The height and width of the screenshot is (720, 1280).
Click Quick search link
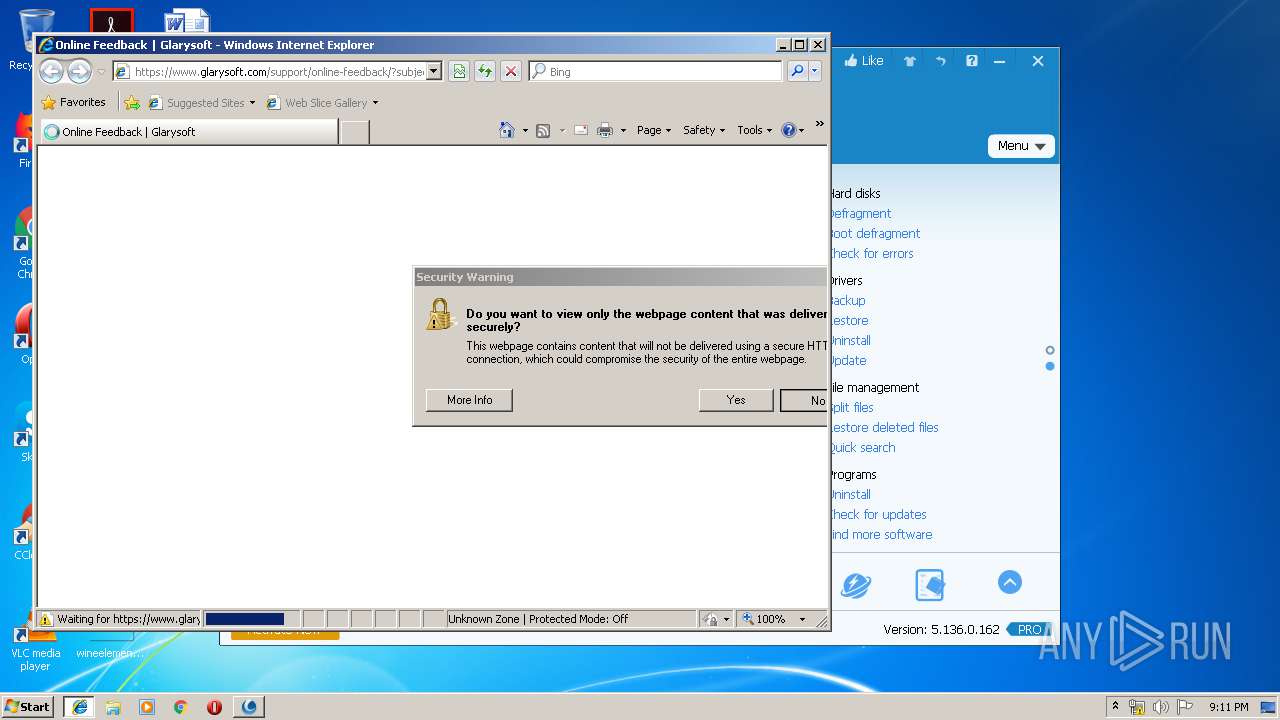tap(862, 448)
